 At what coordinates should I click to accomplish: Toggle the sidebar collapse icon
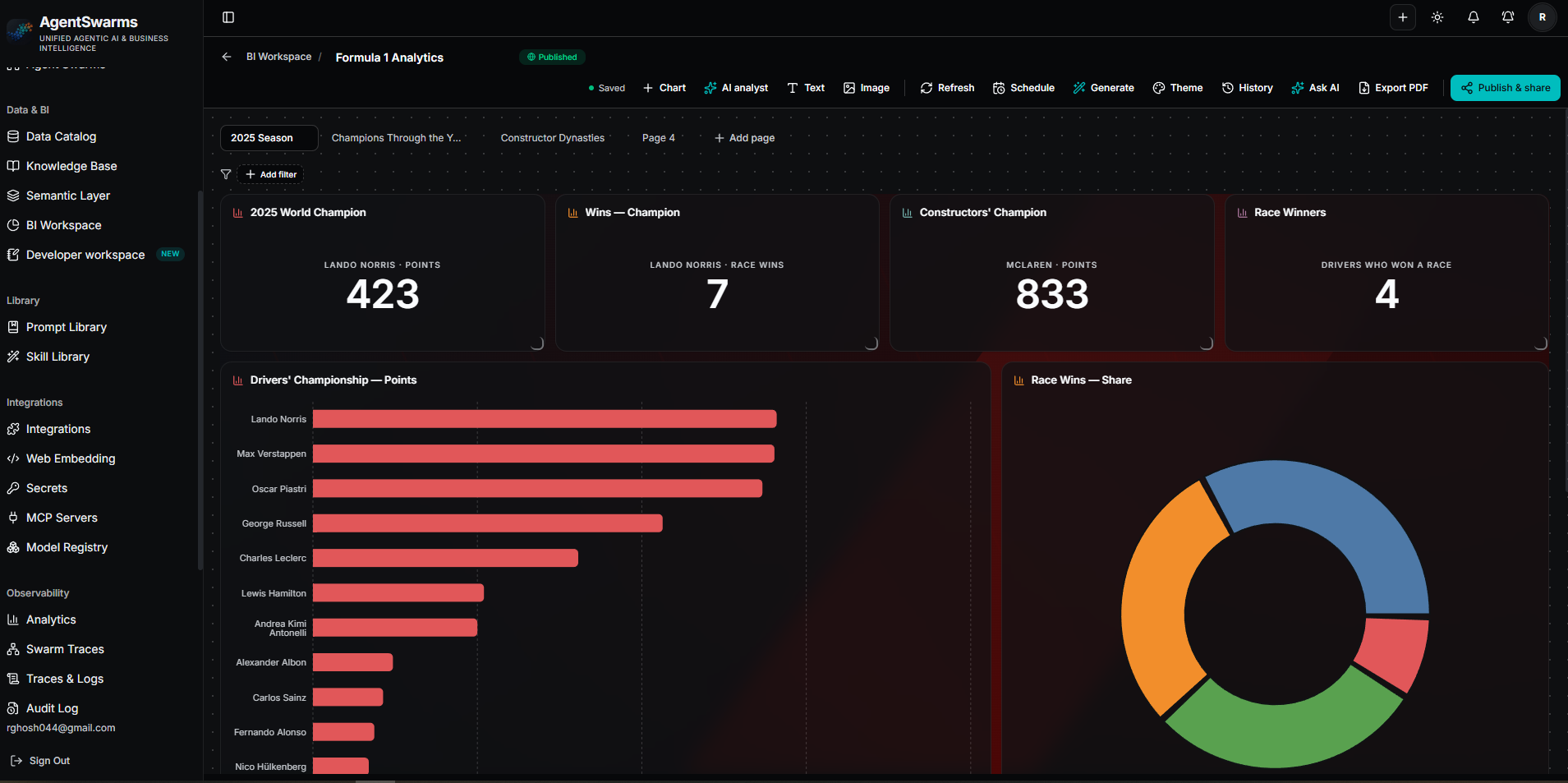tap(228, 17)
